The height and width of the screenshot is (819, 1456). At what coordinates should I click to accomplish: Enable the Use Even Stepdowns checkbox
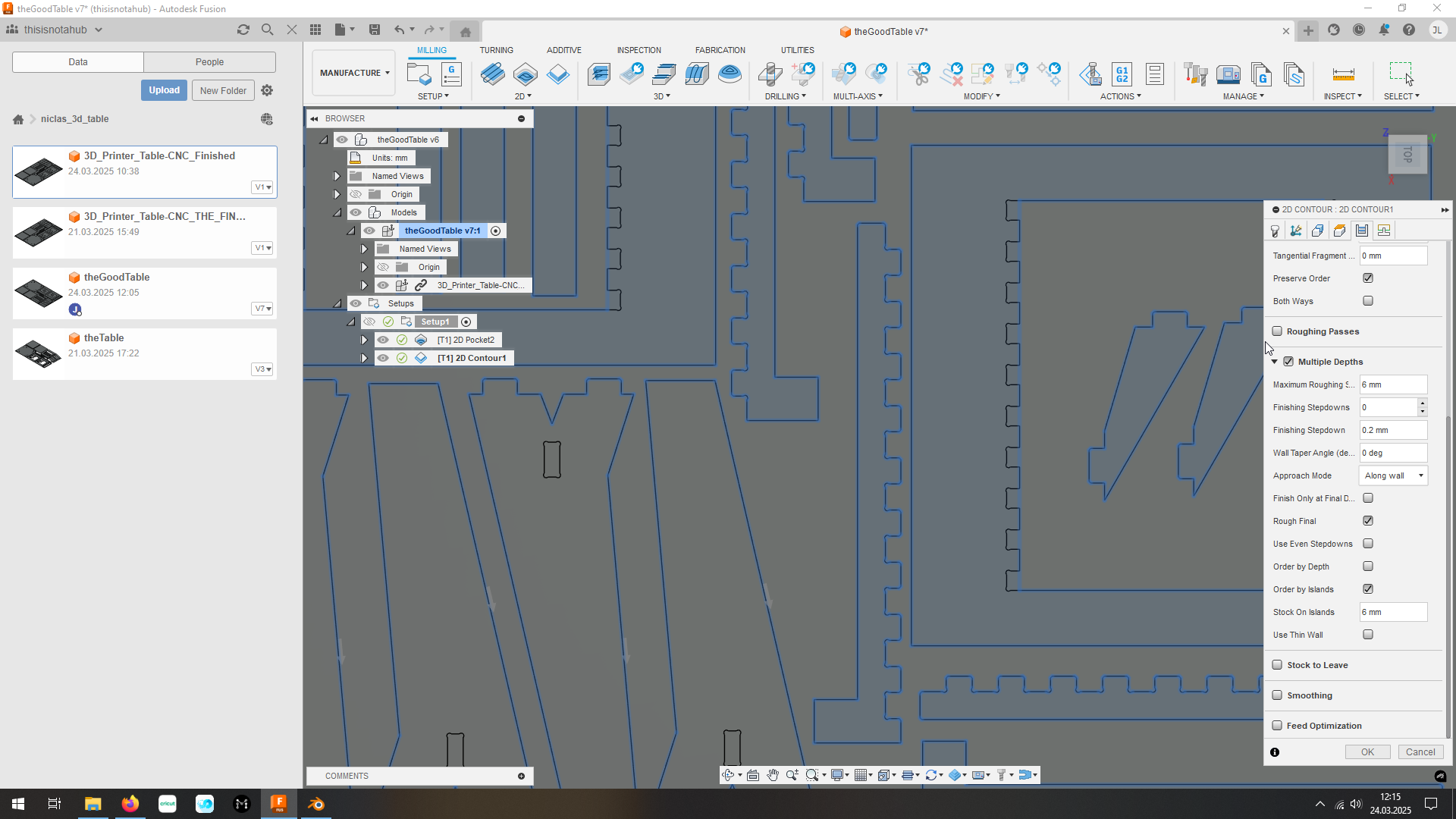point(1368,544)
